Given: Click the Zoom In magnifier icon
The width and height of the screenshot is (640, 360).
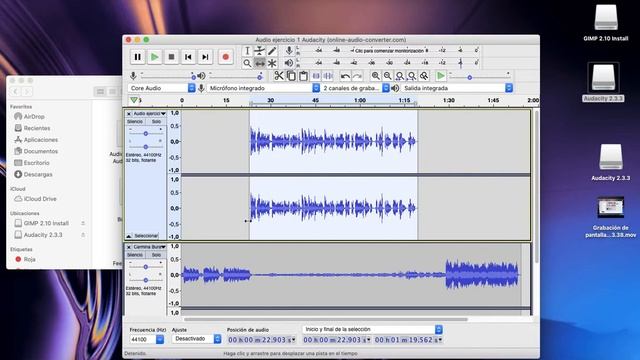Looking at the screenshot, I should pyautogui.click(x=375, y=76).
